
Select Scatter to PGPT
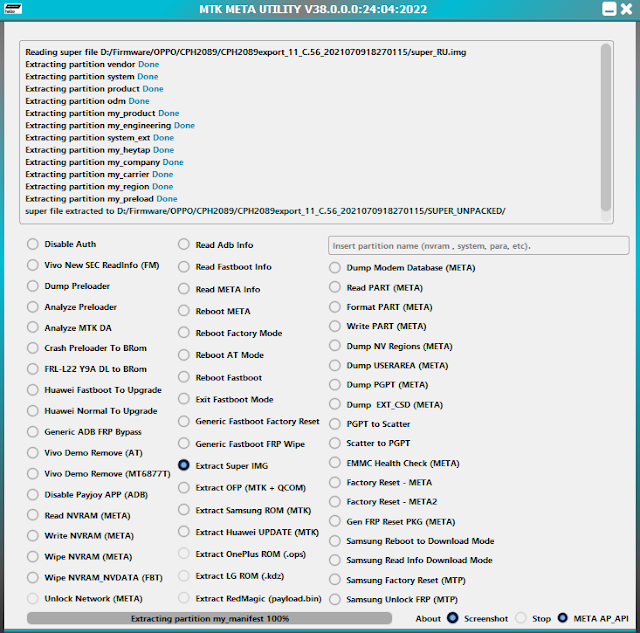click(x=335, y=443)
